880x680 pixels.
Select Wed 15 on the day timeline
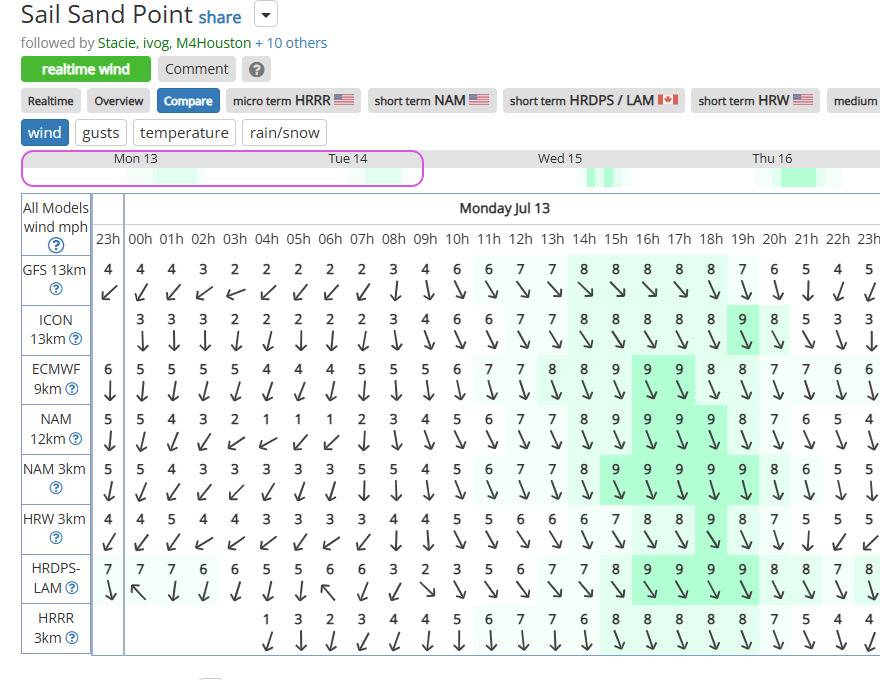[560, 158]
